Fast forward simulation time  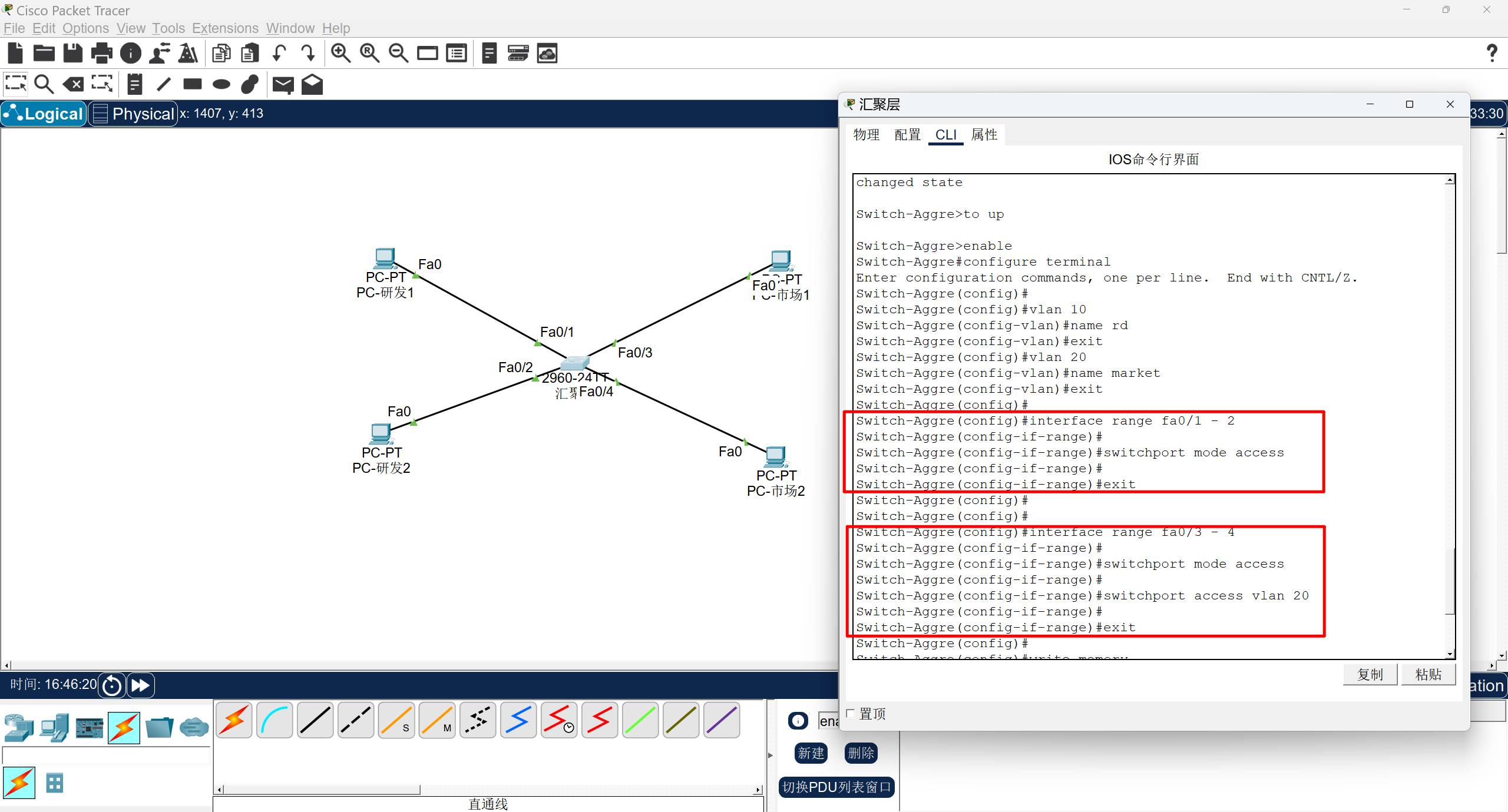click(140, 685)
